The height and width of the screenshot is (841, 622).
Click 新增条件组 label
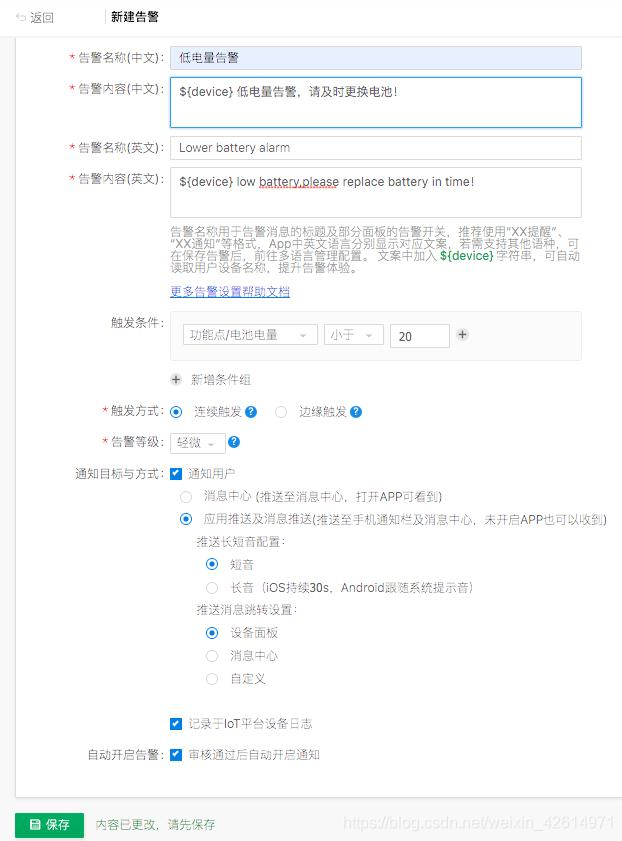(x=221, y=380)
